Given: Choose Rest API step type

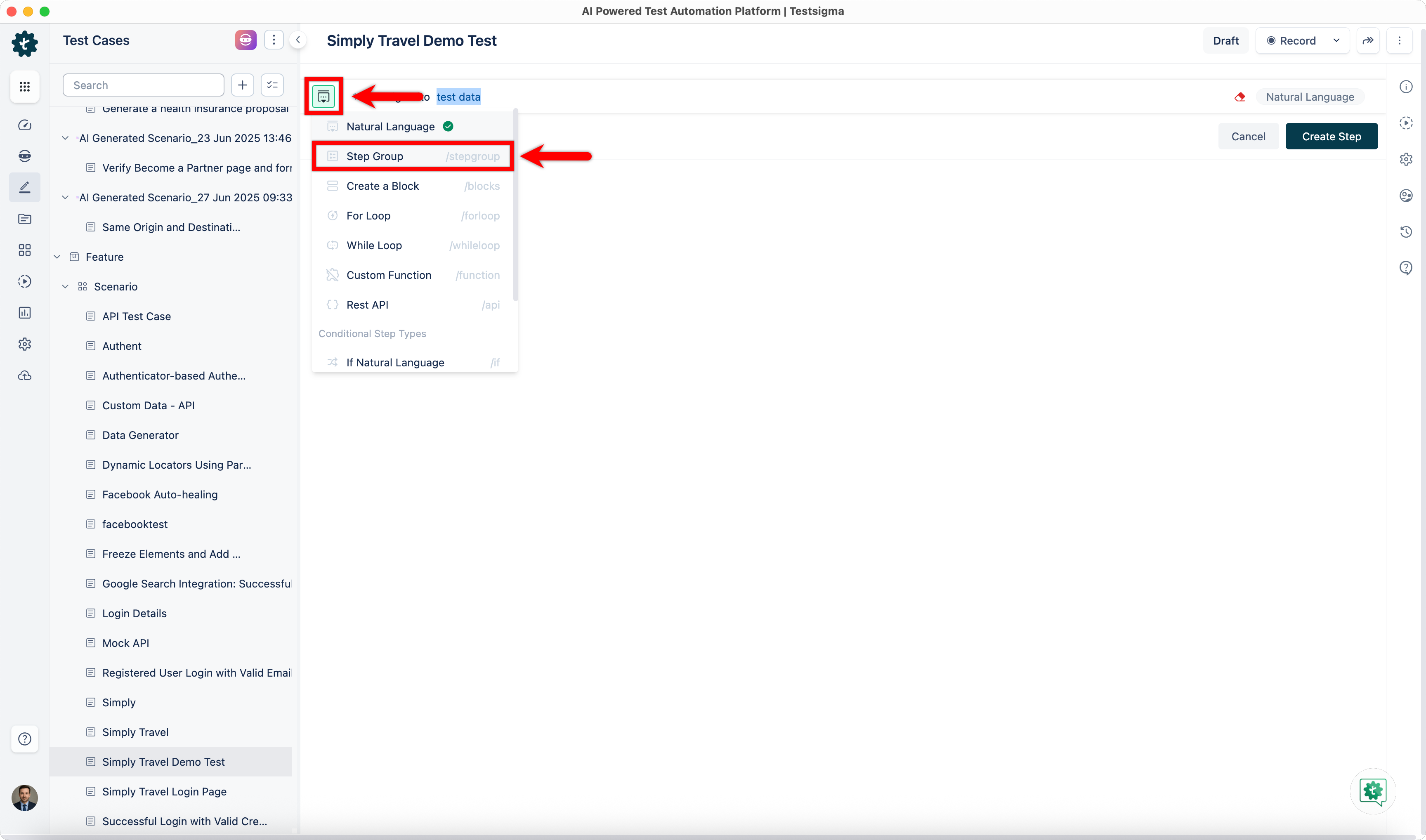Looking at the screenshot, I should (413, 304).
